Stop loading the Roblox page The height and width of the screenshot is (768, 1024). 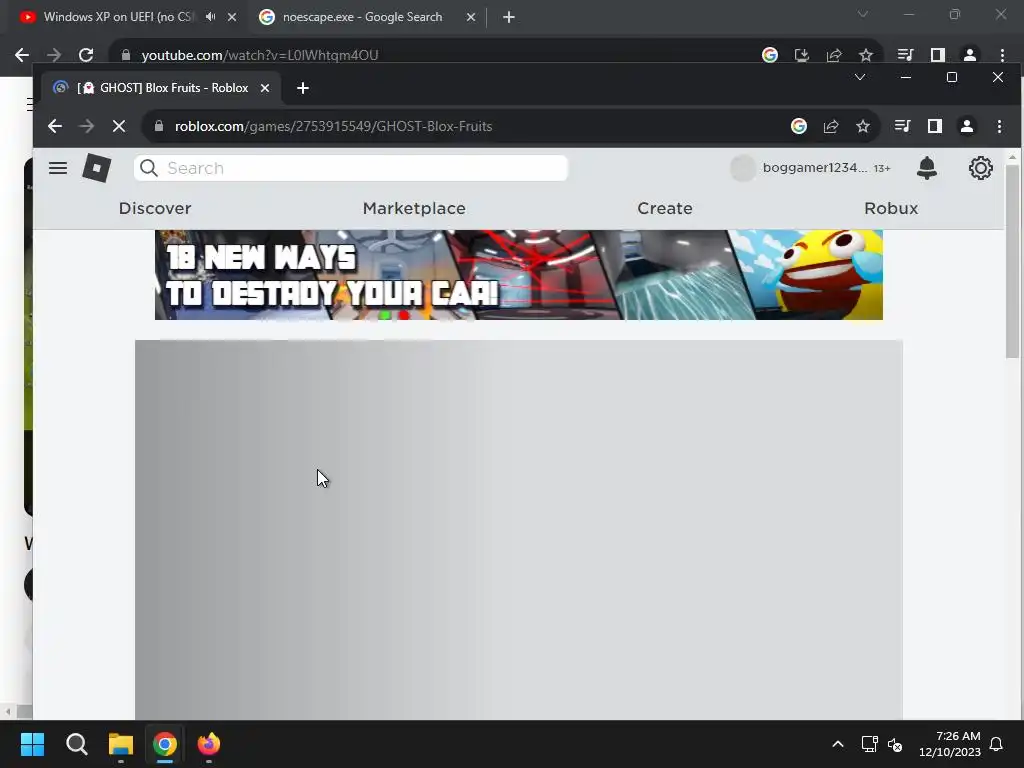click(119, 126)
